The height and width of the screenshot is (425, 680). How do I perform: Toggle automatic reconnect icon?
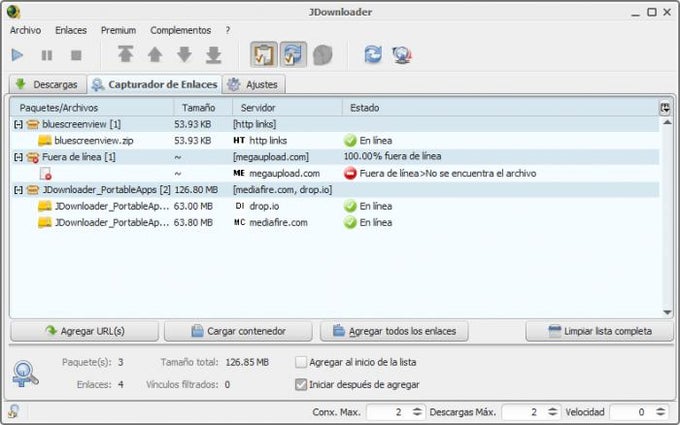[x=293, y=55]
